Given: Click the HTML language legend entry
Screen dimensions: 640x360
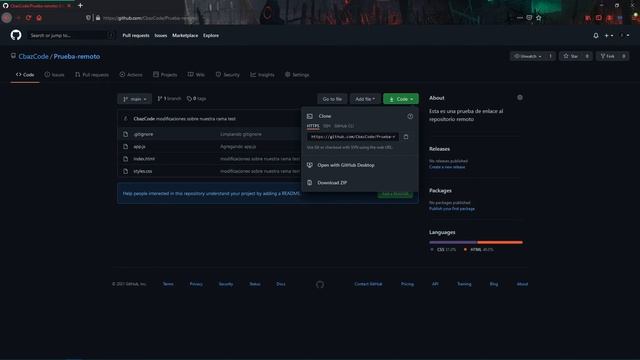Looking at the screenshot, I should coord(479,249).
